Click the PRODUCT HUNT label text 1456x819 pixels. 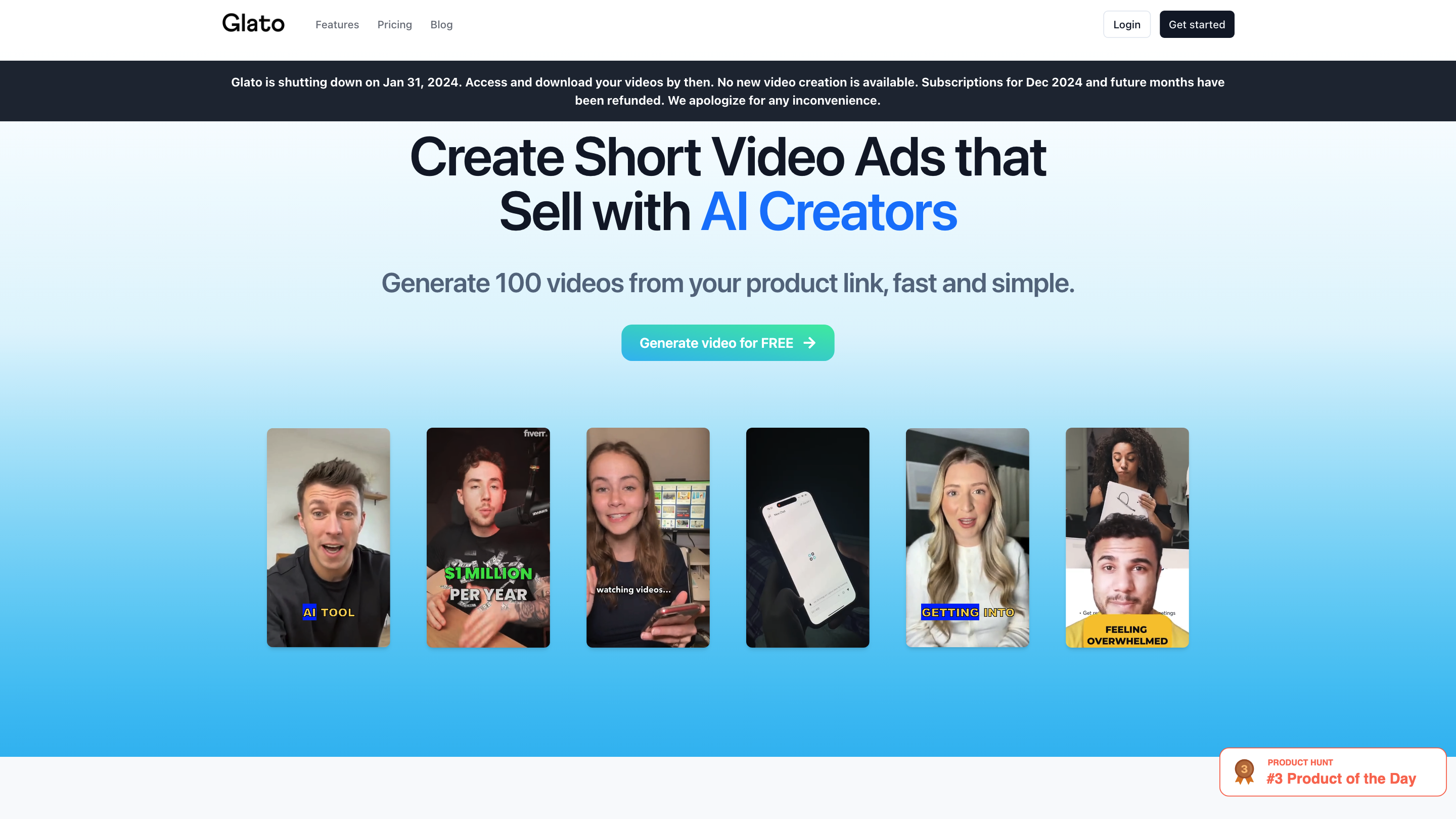tap(1299, 762)
